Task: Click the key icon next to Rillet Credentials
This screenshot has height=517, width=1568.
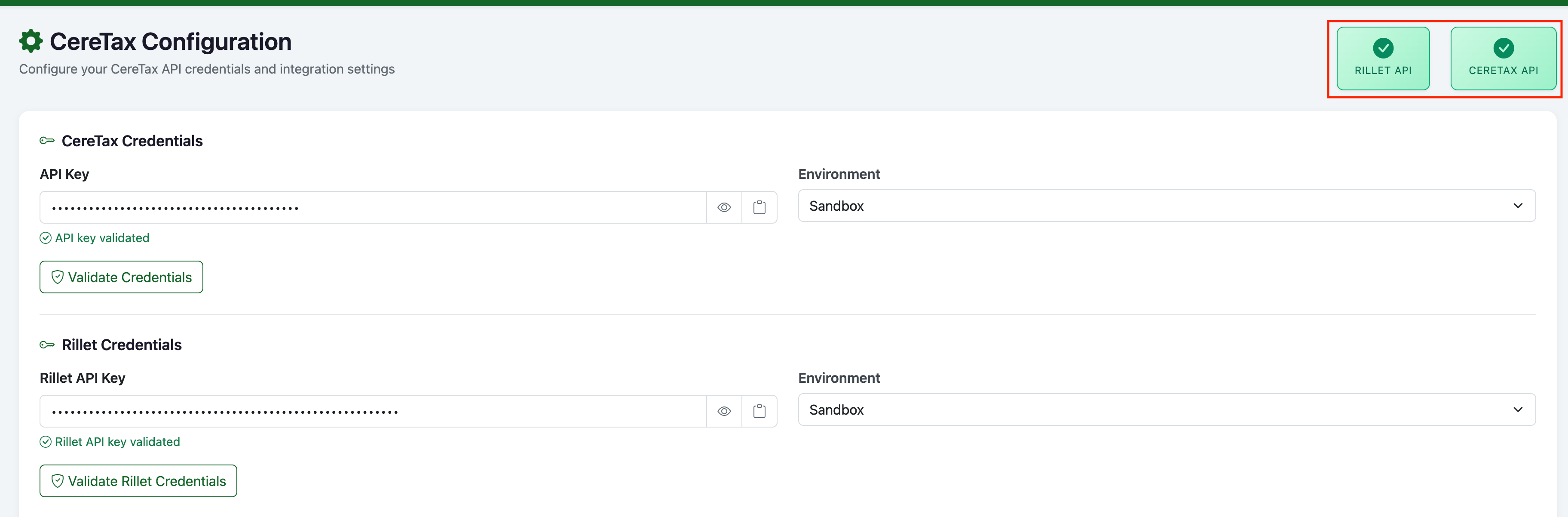Action: pyautogui.click(x=47, y=345)
